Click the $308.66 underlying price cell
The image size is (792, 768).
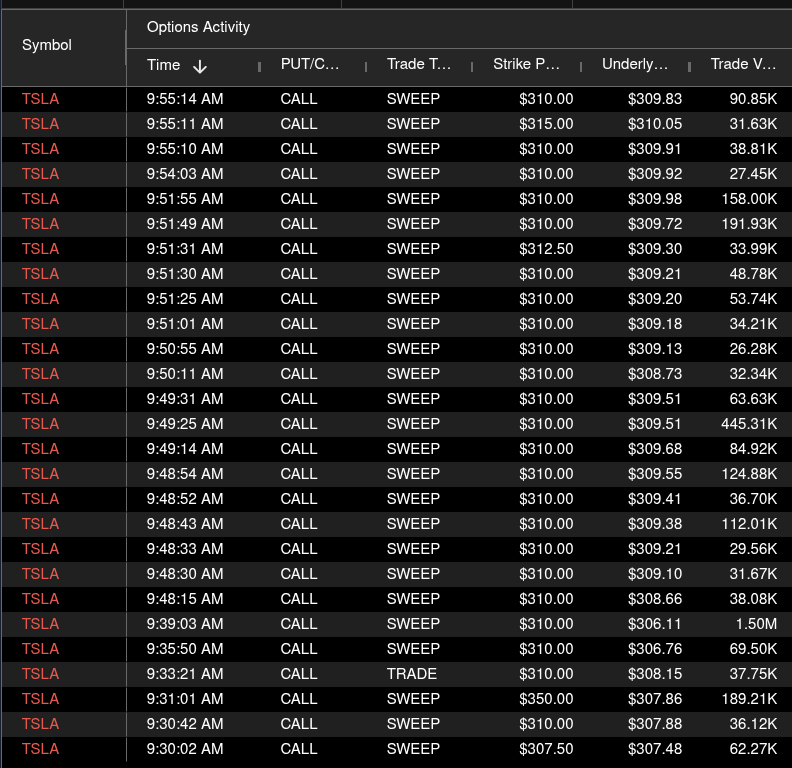pyautogui.click(x=655, y=599)
